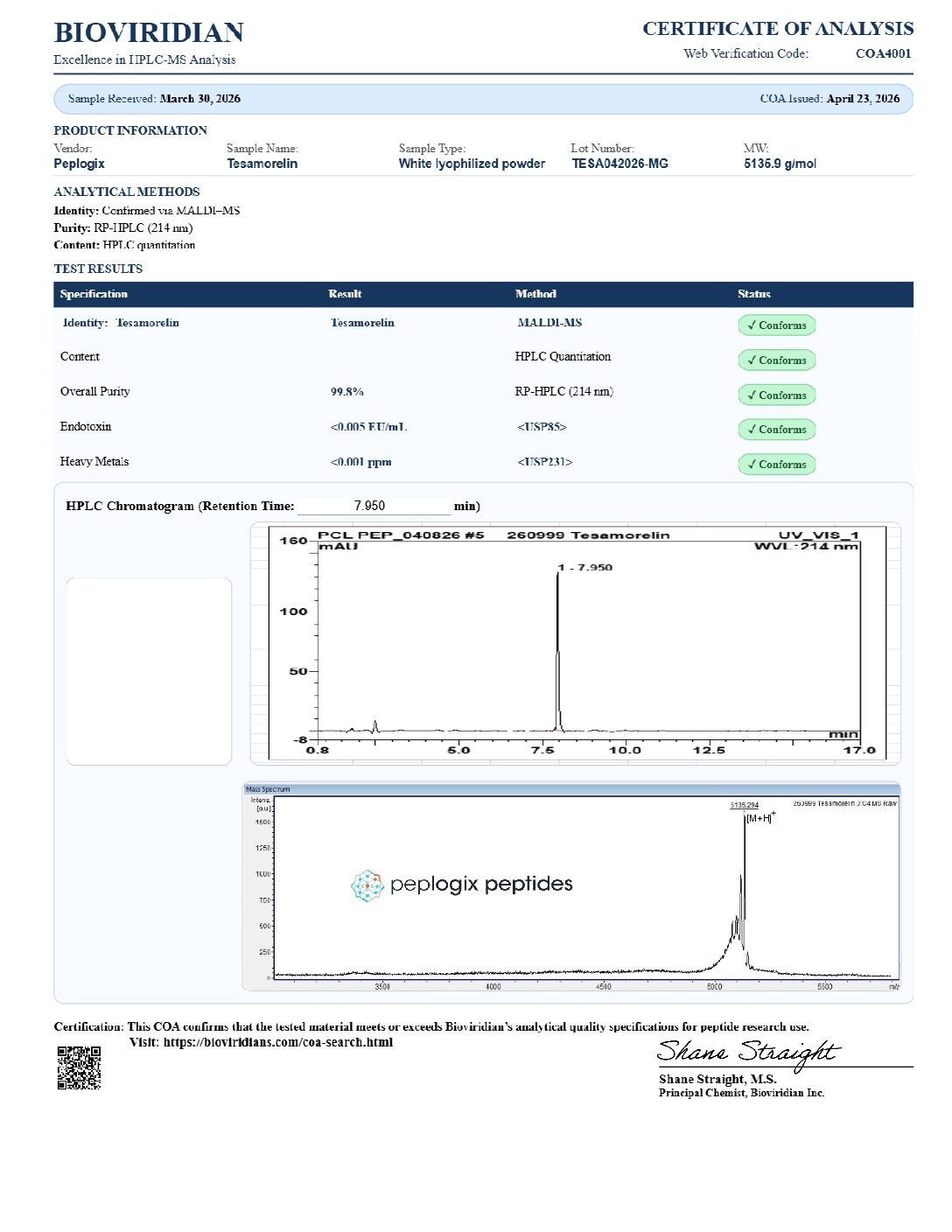Click the retention time field showing 7.950
The width and height of the screenshot is (952, 1232).
[374, 506]
